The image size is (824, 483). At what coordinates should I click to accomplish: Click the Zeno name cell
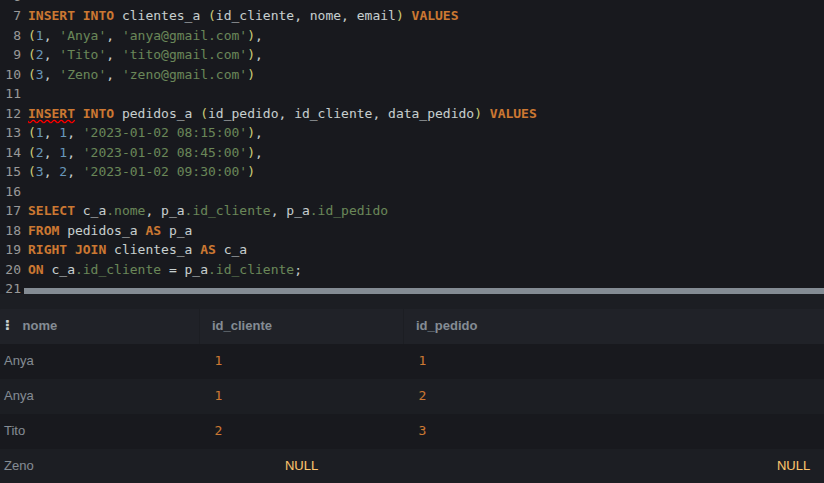pyautogui.click(x=19, y=466)
